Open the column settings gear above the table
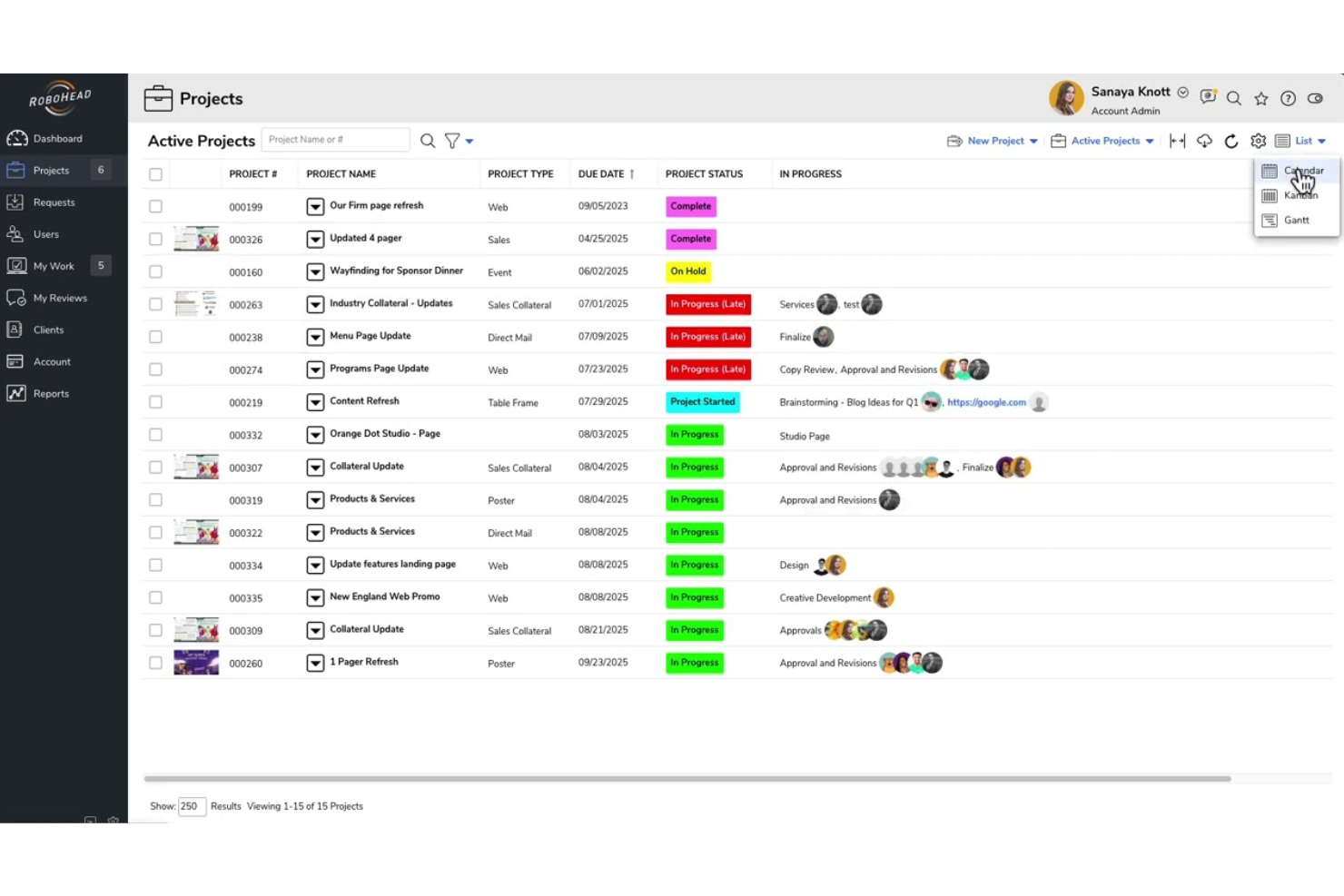 pyautogui.click(x=1259, y=141)
